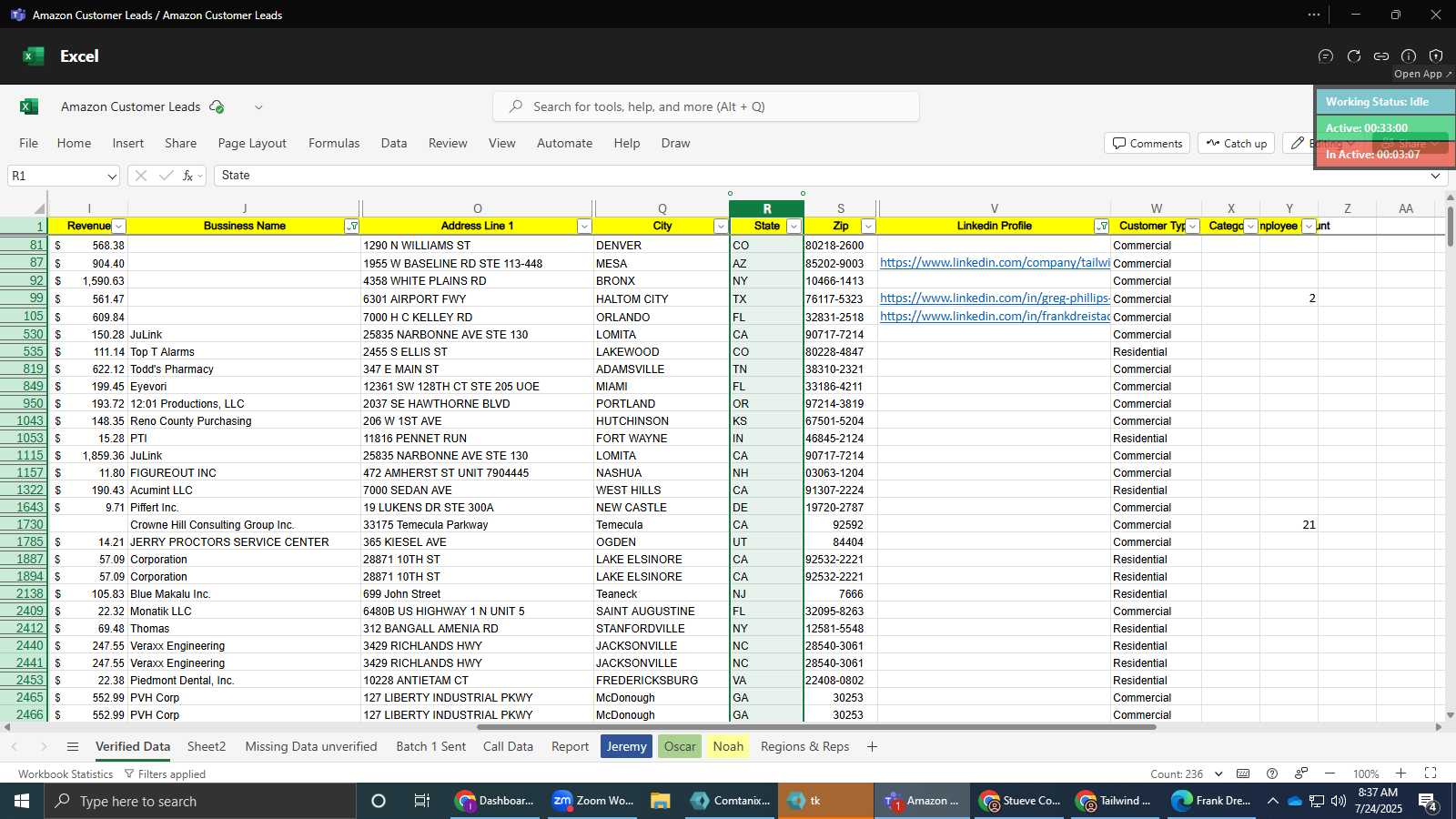Image resolution: width=1456 pixels, height=819 pixels.
Task: Click the full screen view icon in status bar
Action: point(1431,773)
